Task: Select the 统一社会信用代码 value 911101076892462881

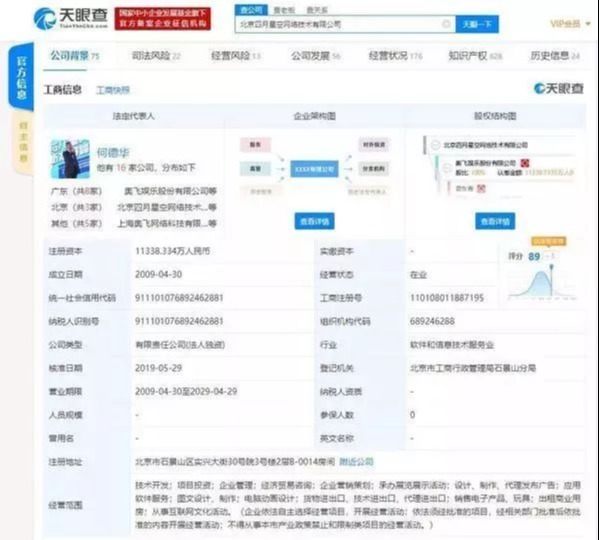Action: pyautogui.click(x=179, y=298)
